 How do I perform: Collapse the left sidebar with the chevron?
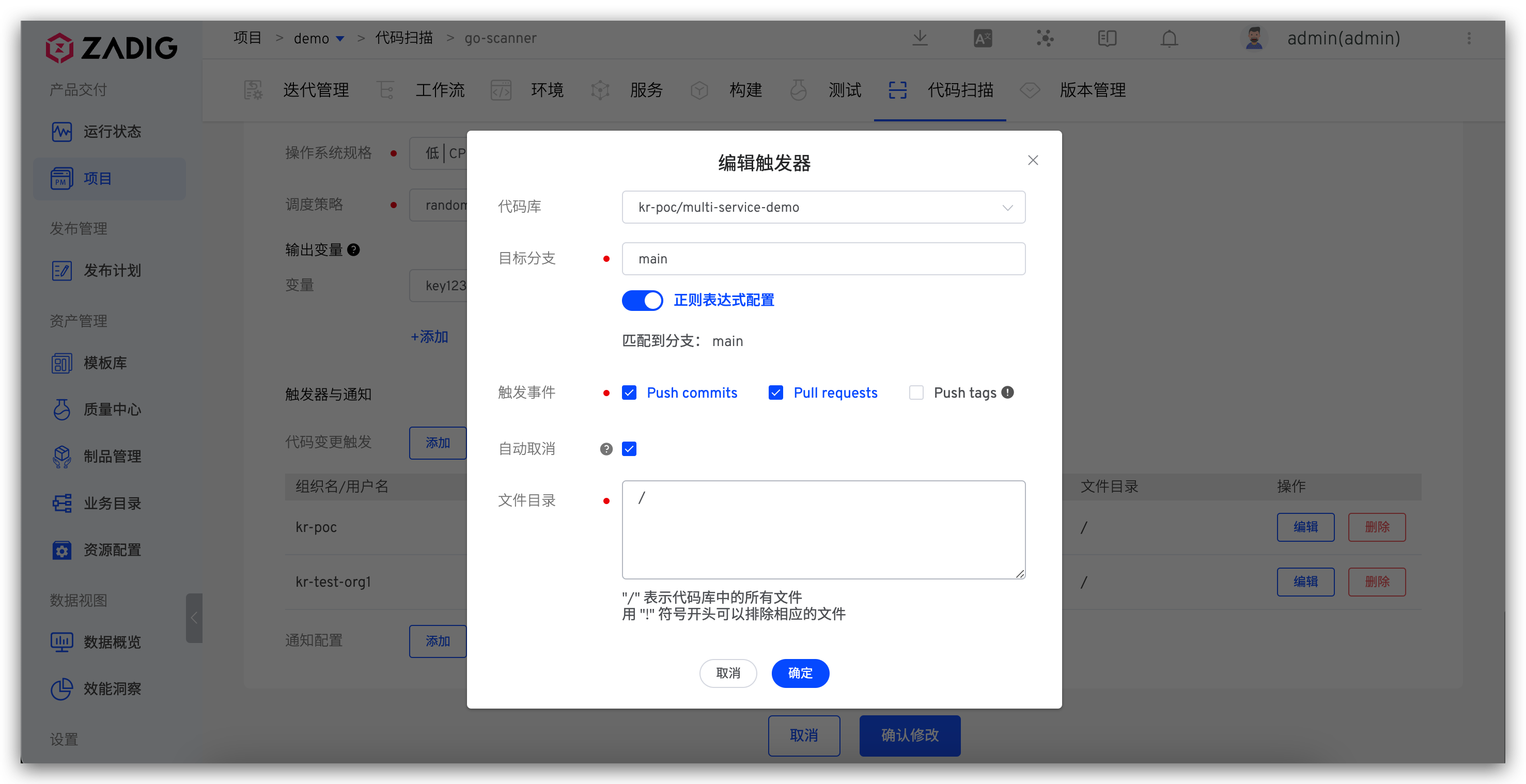pyautogui.click(x=194, y=618)
